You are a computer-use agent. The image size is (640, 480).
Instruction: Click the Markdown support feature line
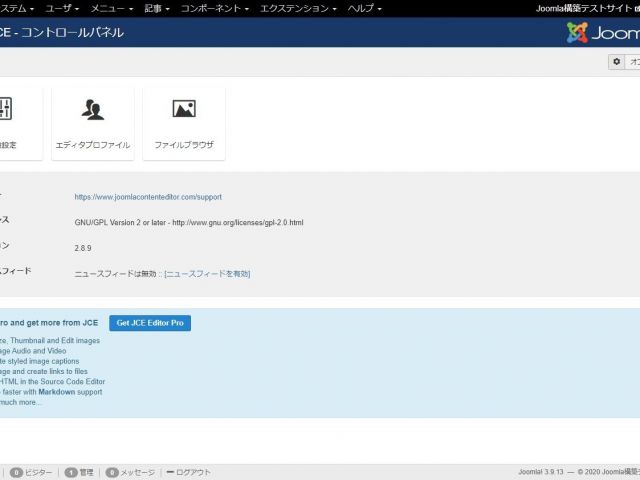(x=51, y=392)
